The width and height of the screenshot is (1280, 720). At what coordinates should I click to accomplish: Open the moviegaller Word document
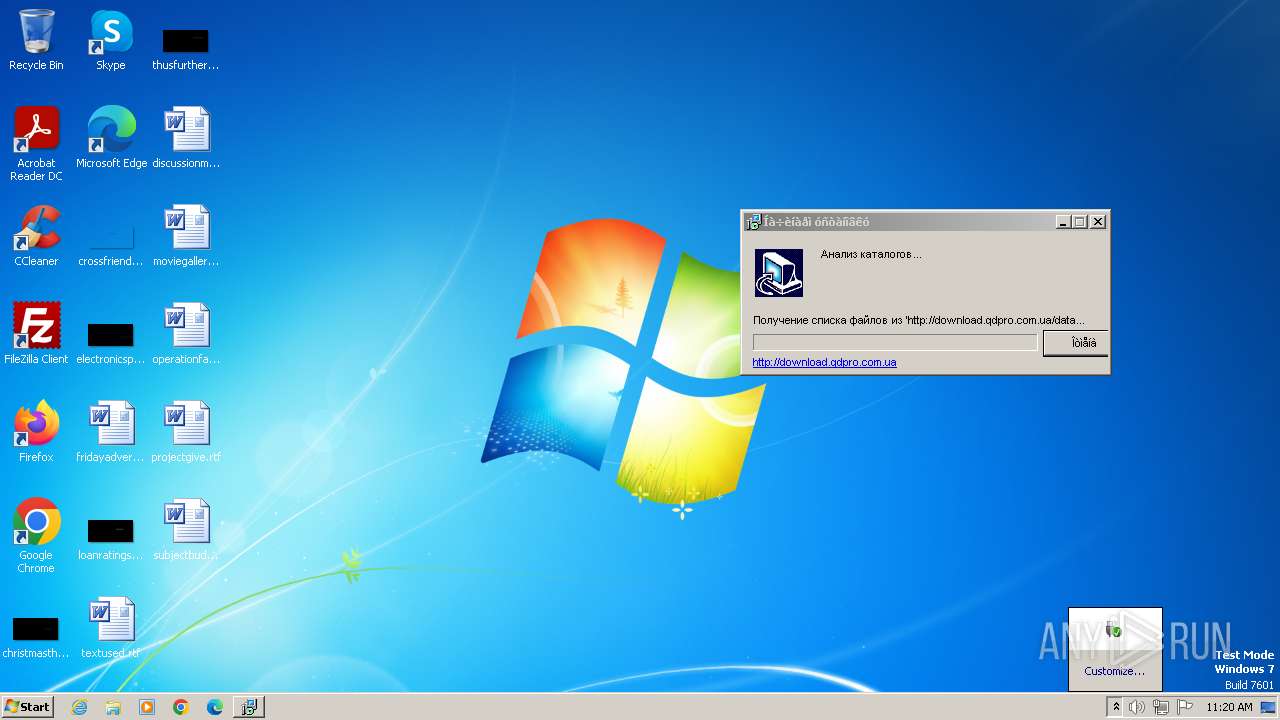point(186,235)
